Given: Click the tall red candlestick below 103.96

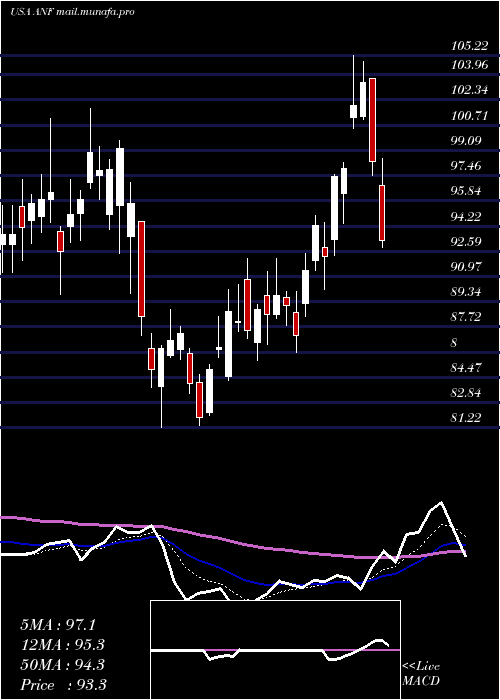Looking at the screenshot, I should point(372,120).
